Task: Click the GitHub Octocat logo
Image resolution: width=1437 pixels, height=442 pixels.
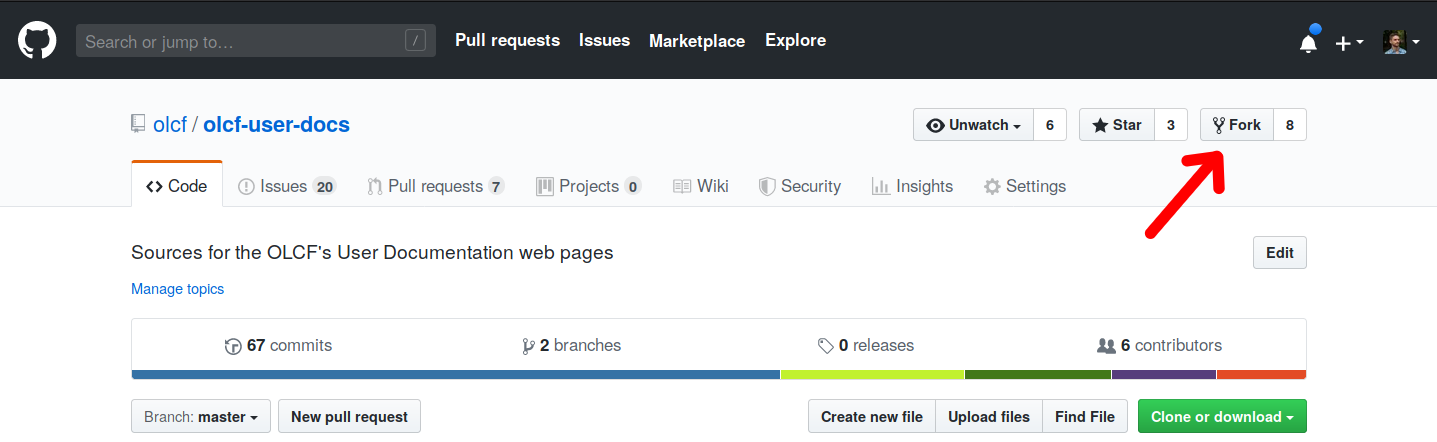Action: tap(38, 41)
